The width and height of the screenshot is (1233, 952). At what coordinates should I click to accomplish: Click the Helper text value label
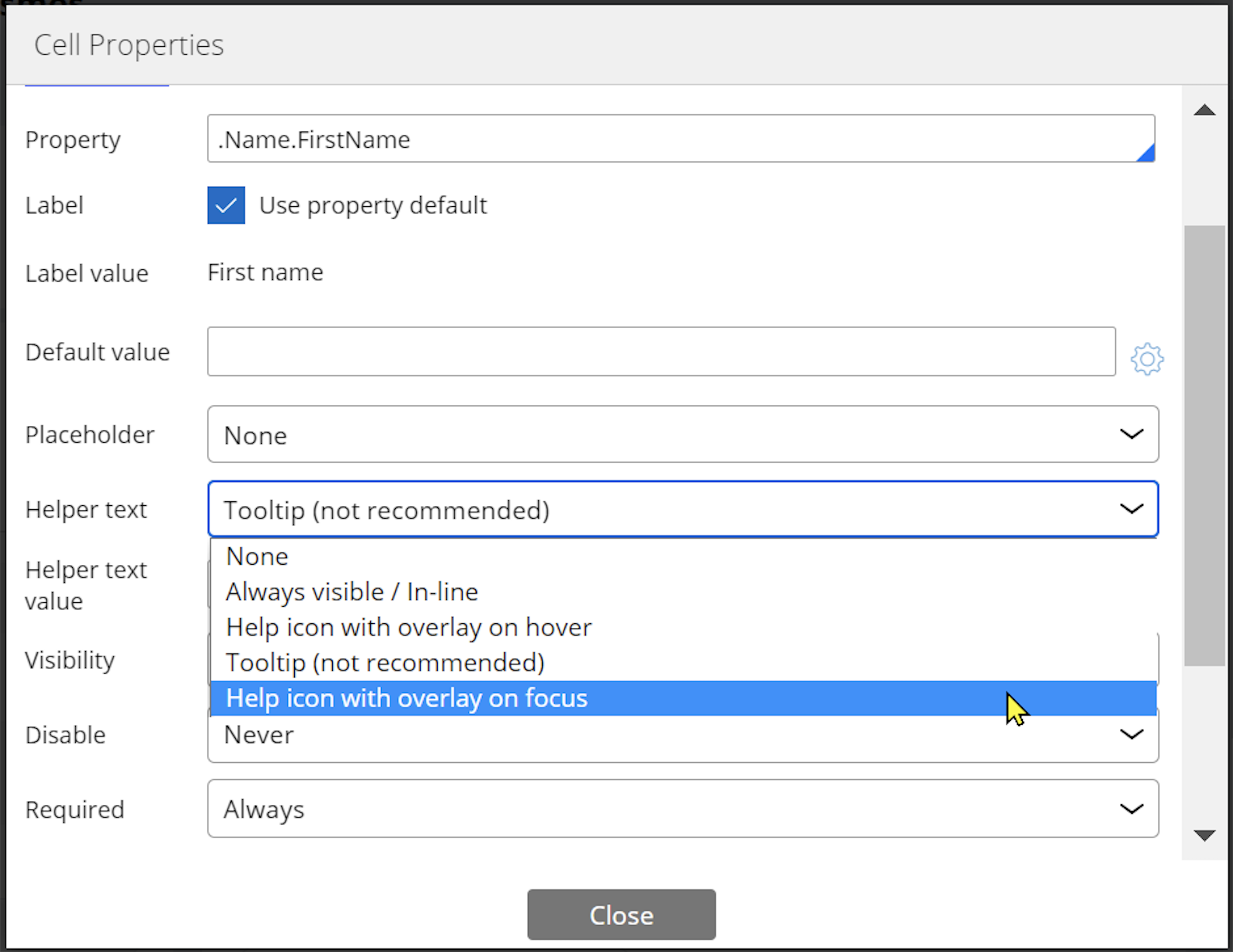[x=86, y=586]
